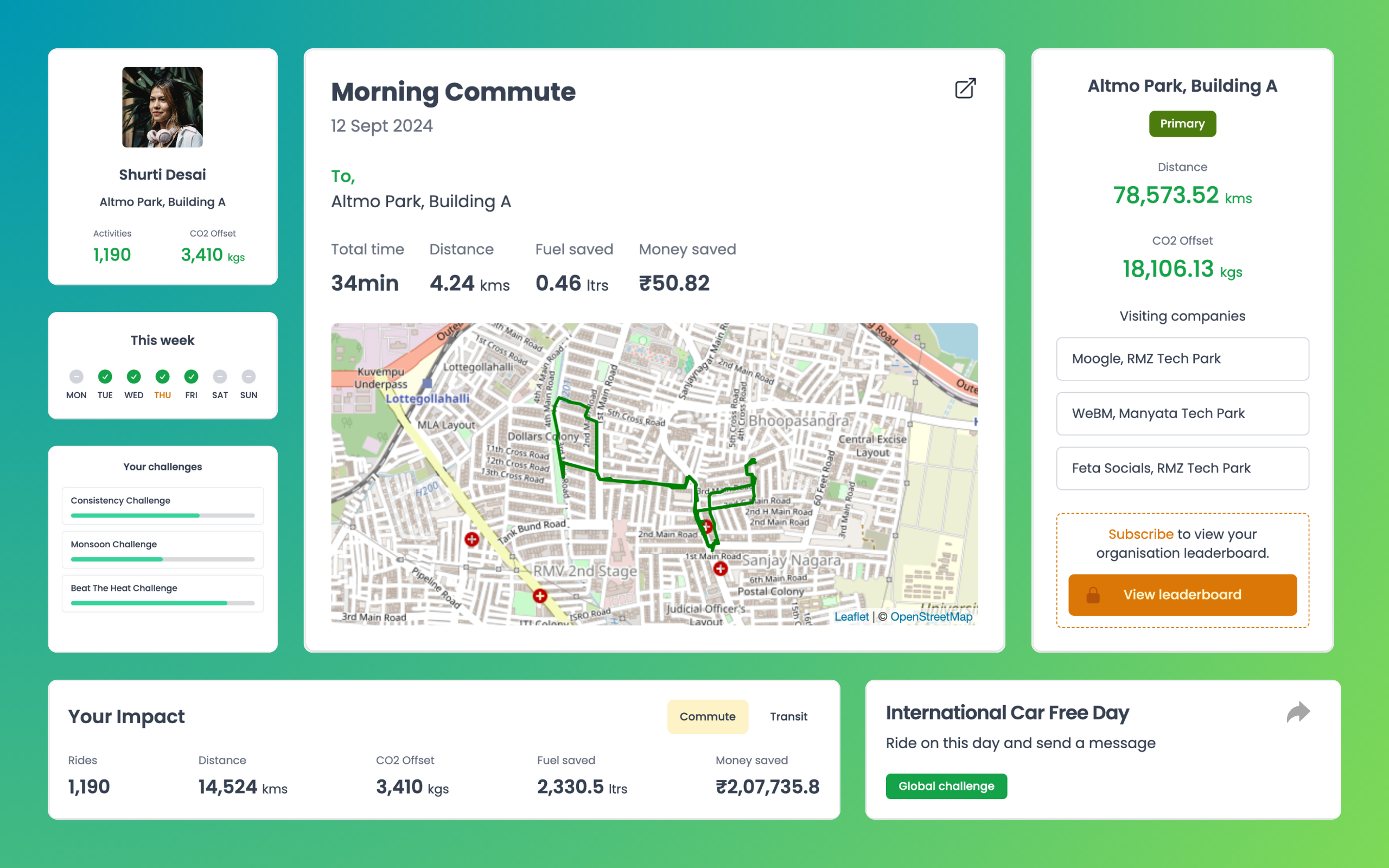Click Consistency Challenge progress bar

point(162,515)
